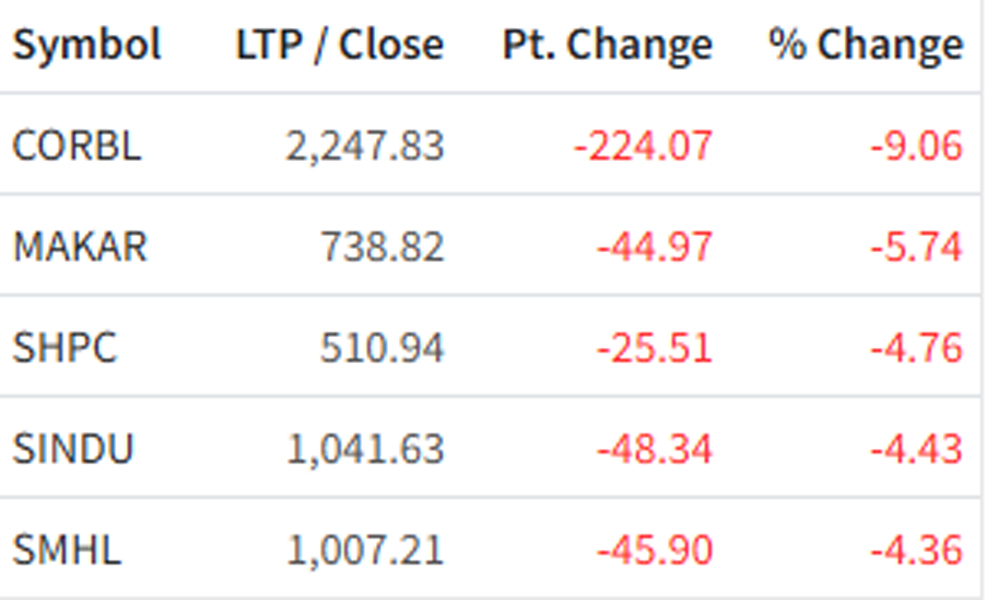Screen dimensions: 1000x600
Task: Sort by % Change column header
Action: [866, 45]
